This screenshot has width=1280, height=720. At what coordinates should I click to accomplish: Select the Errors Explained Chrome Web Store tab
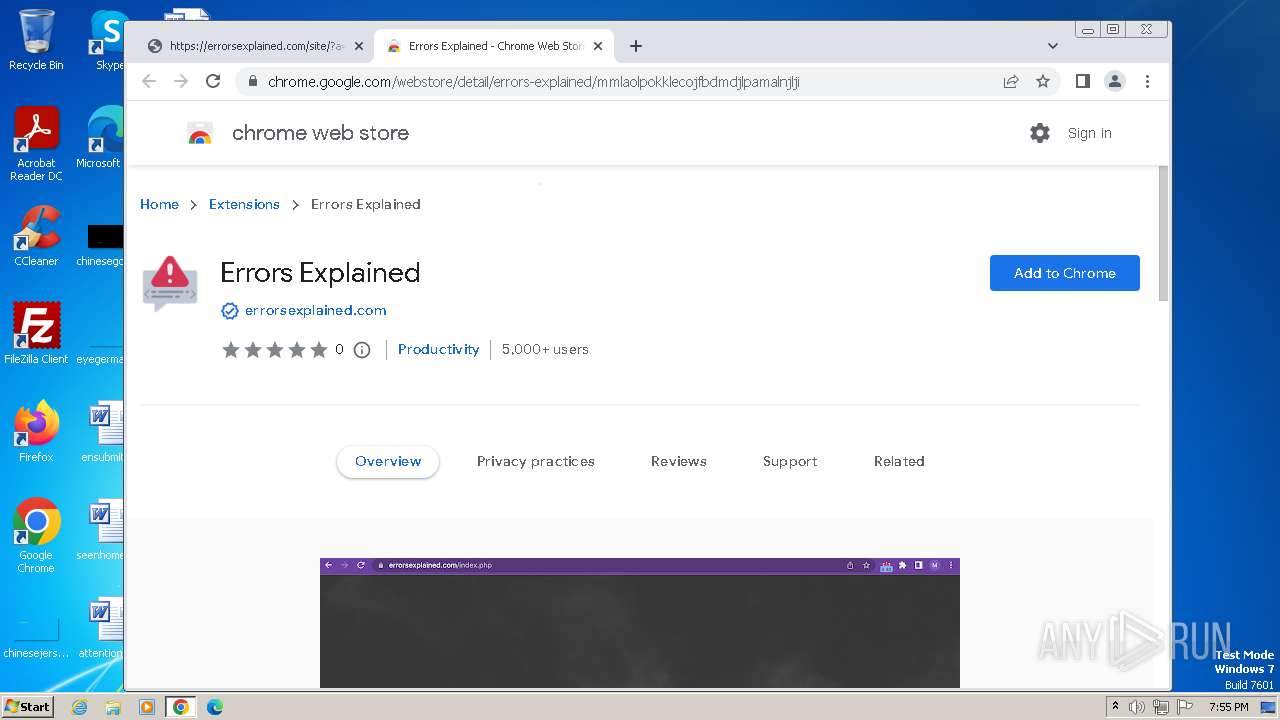tap(495, 46)
